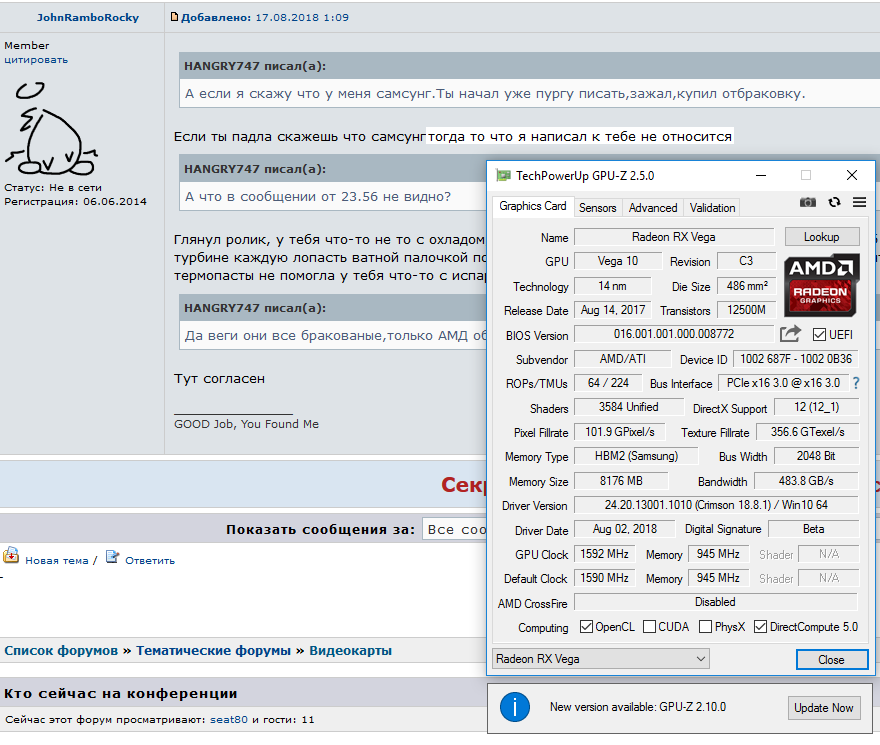880x745 pixels.
Task: Click the GPU field showing Vega 10
Action: 618,261
